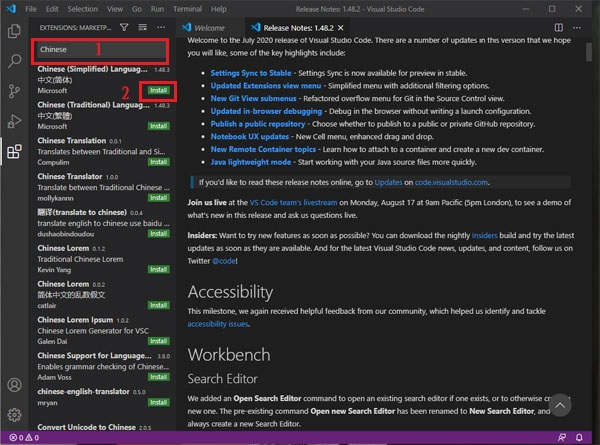Open editor more actions ellipsis menu

click(x=577, y=28)
